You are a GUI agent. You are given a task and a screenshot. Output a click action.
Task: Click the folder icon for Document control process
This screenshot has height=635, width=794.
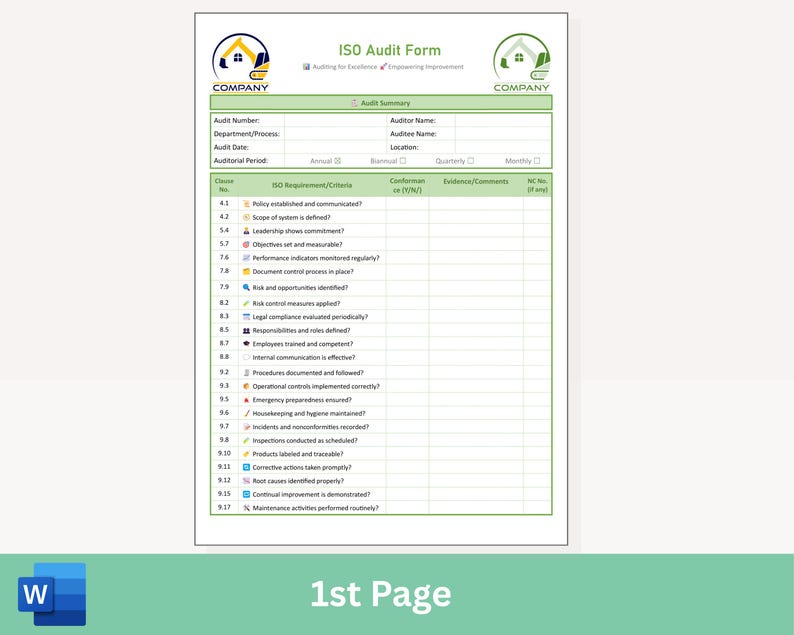click(246, 271)
